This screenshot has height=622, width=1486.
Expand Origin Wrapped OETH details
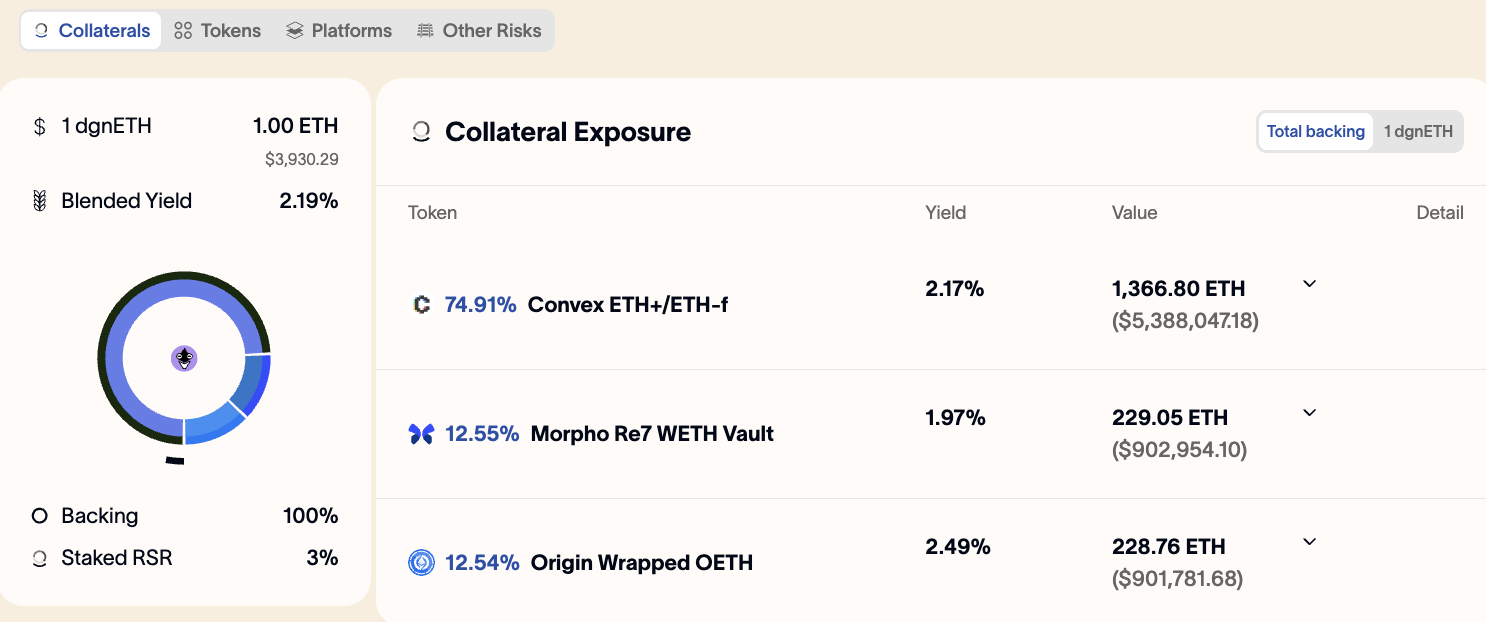(1310, 542)
